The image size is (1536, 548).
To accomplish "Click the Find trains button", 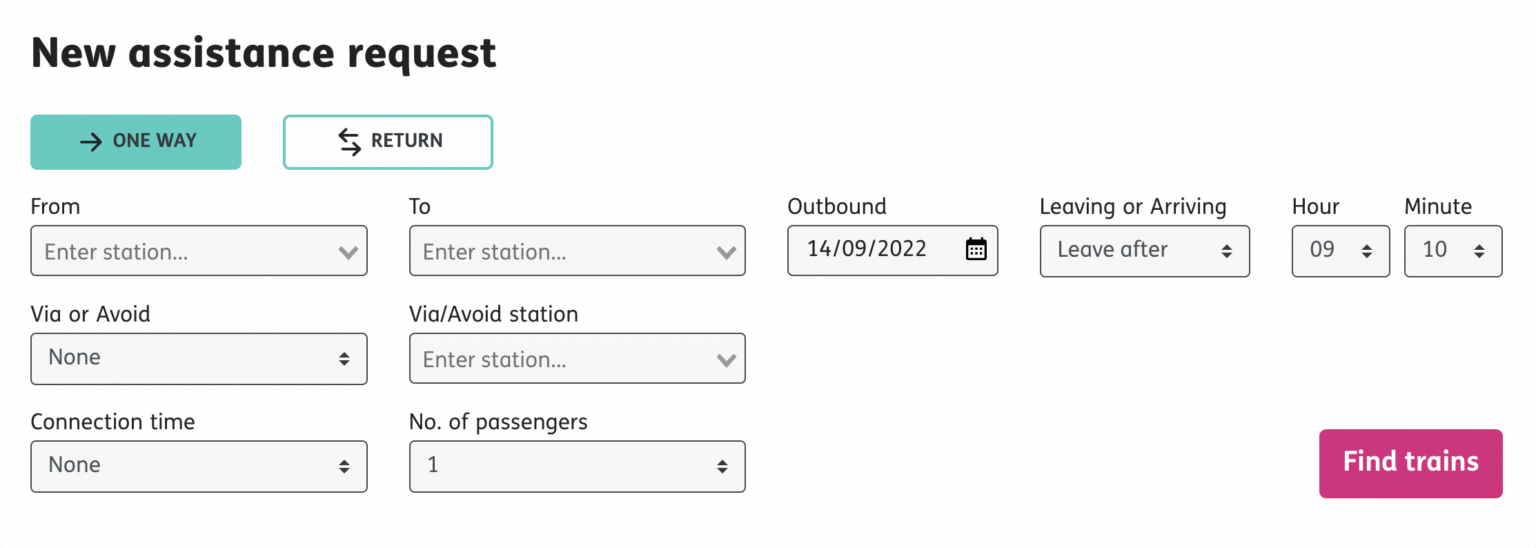I will pos(1411,463).
